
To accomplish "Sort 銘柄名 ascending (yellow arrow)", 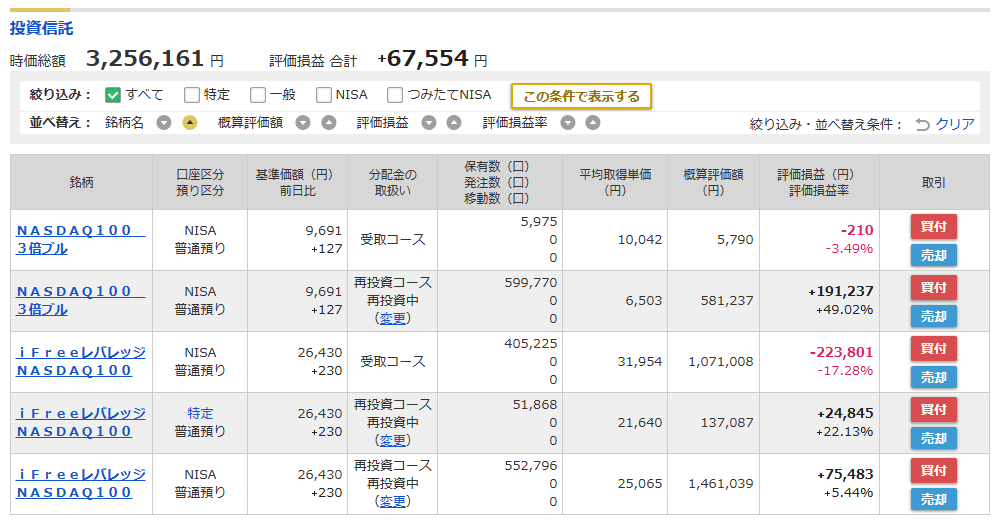I will 189,123.
